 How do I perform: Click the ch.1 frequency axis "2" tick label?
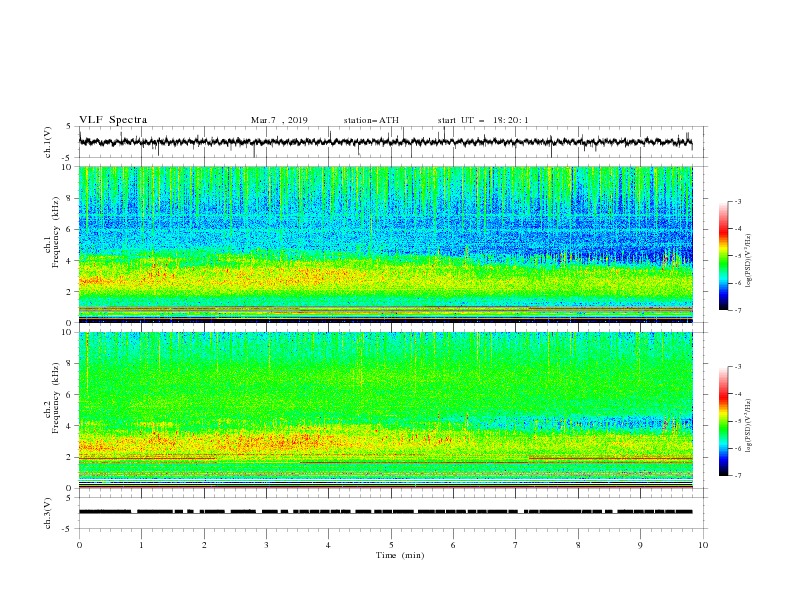pos(71,292)
